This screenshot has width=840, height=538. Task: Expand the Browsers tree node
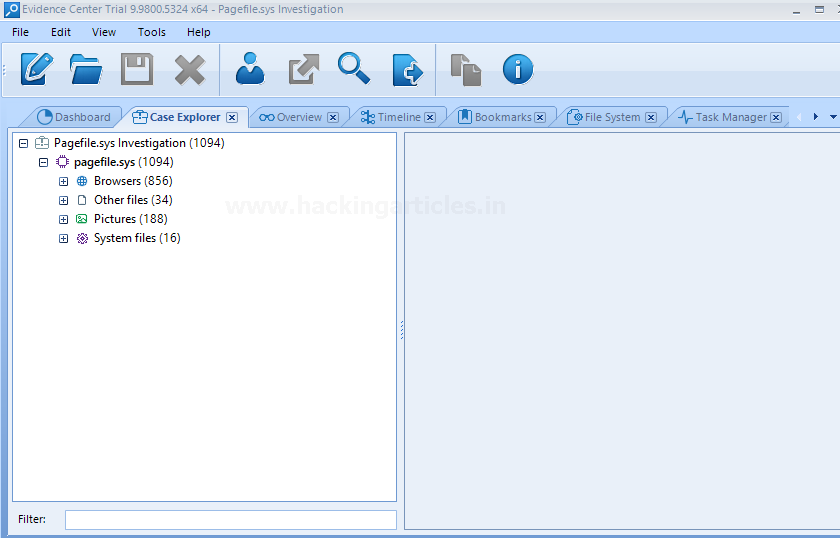coord(64,181)
